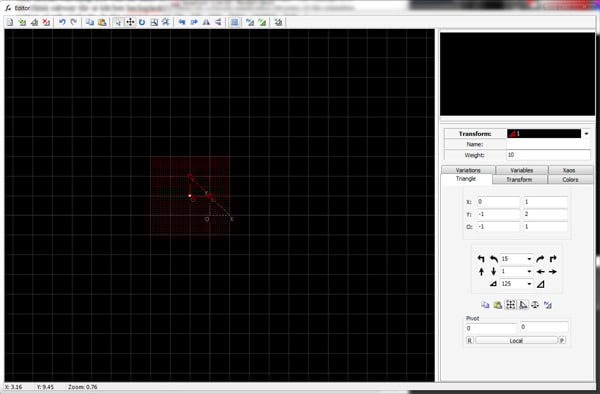This screenshot has width=600, height=394.
Task: Switch to the Xaos tab
Action: point(569,170)
